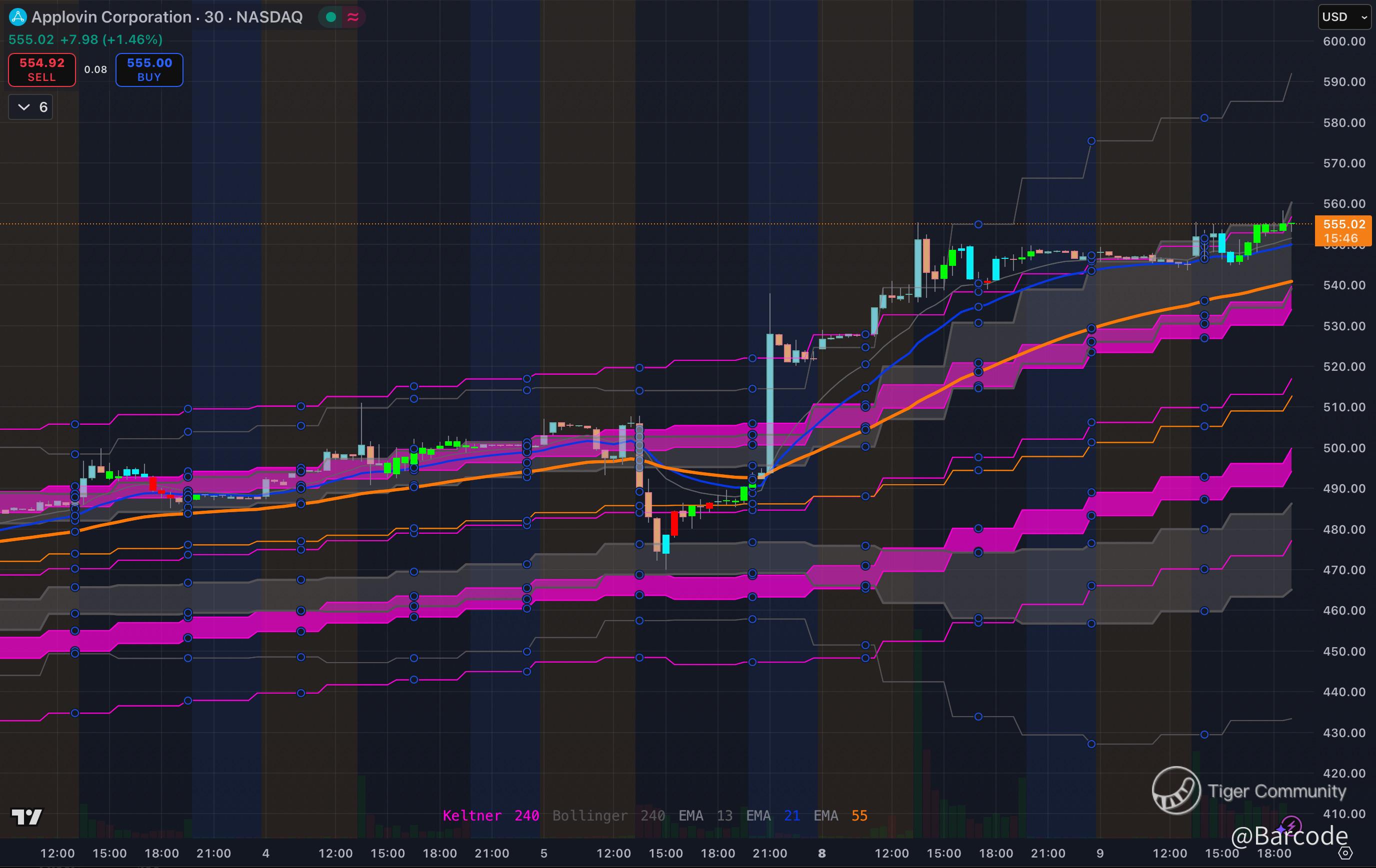Click the EMA 21 blue label
Screen dimensions: 1376x868
[772, 816]
